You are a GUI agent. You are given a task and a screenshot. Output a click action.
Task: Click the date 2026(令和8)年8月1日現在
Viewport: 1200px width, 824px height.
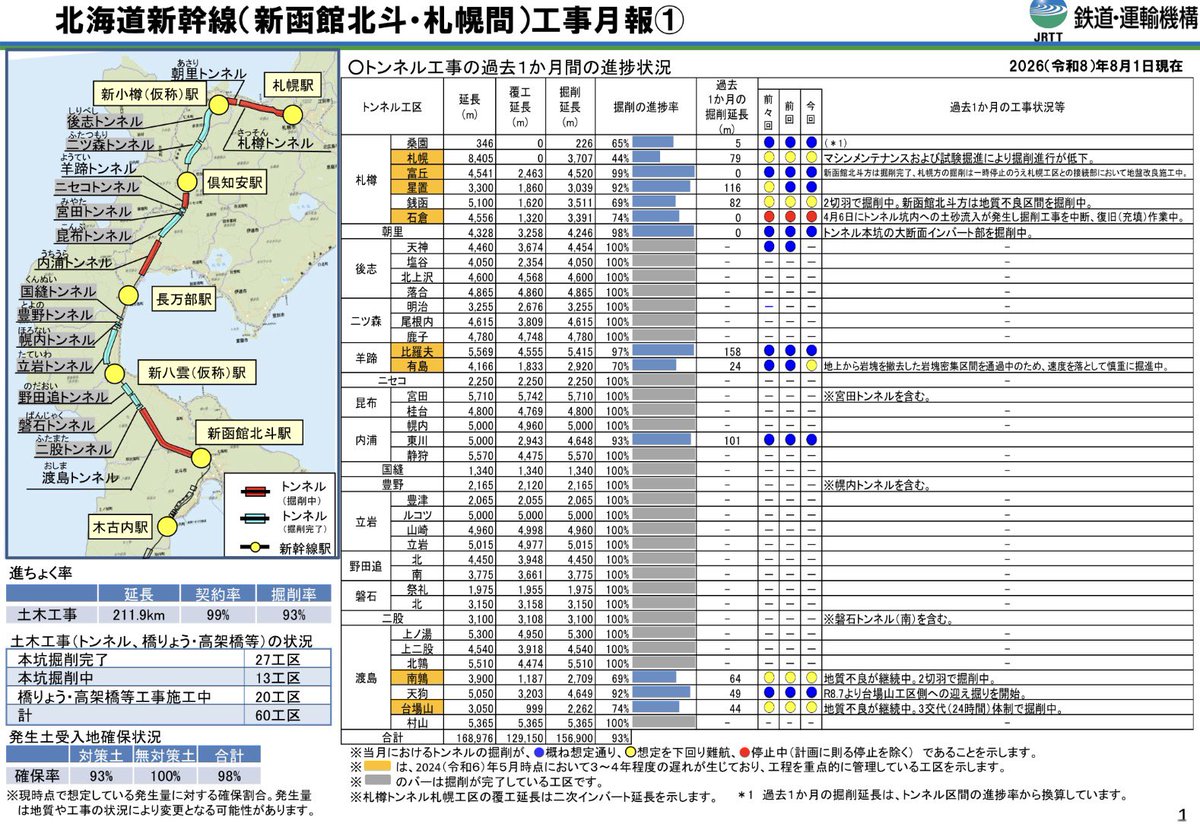pos(1095,66)
